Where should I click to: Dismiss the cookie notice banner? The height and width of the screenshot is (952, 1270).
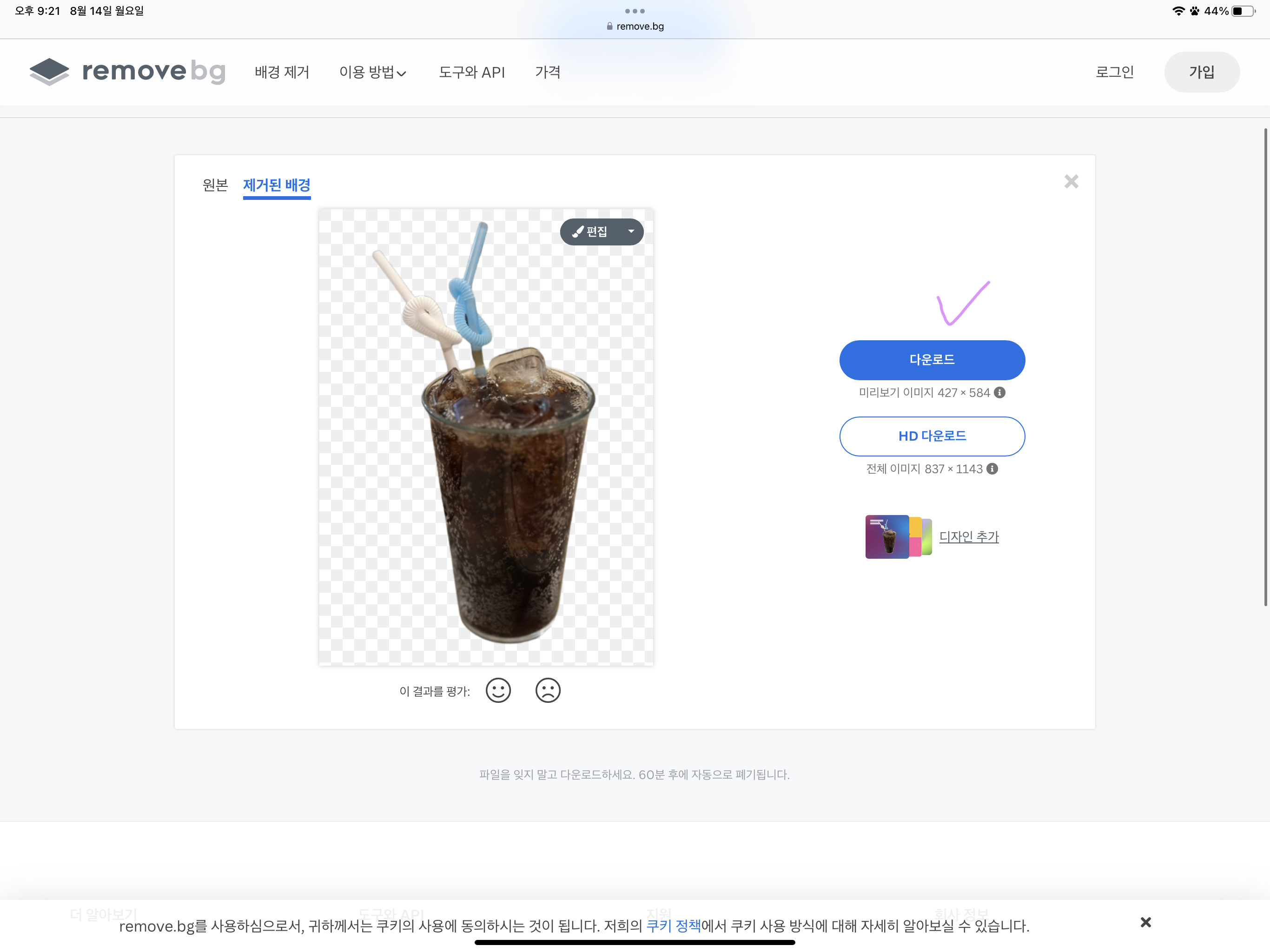tap(1146, 923)
